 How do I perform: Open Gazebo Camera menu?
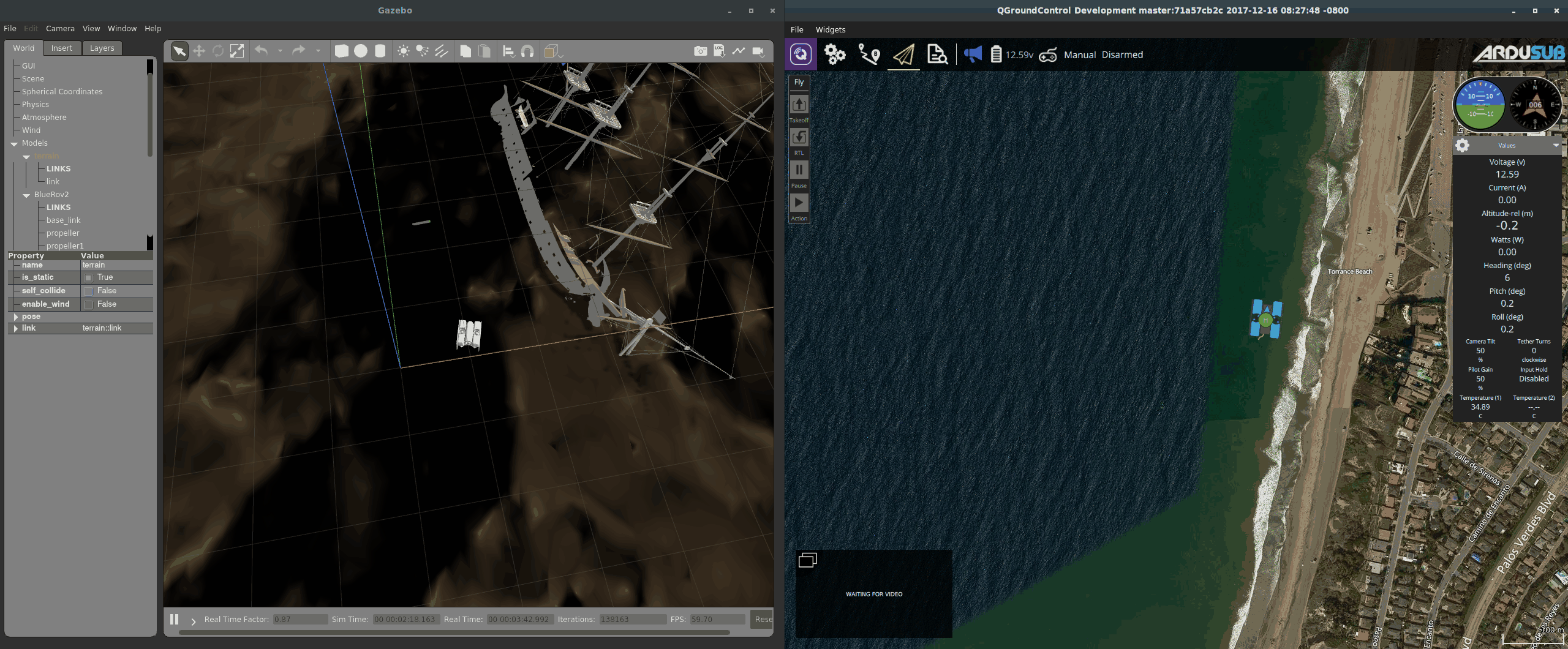coord(60,28)
